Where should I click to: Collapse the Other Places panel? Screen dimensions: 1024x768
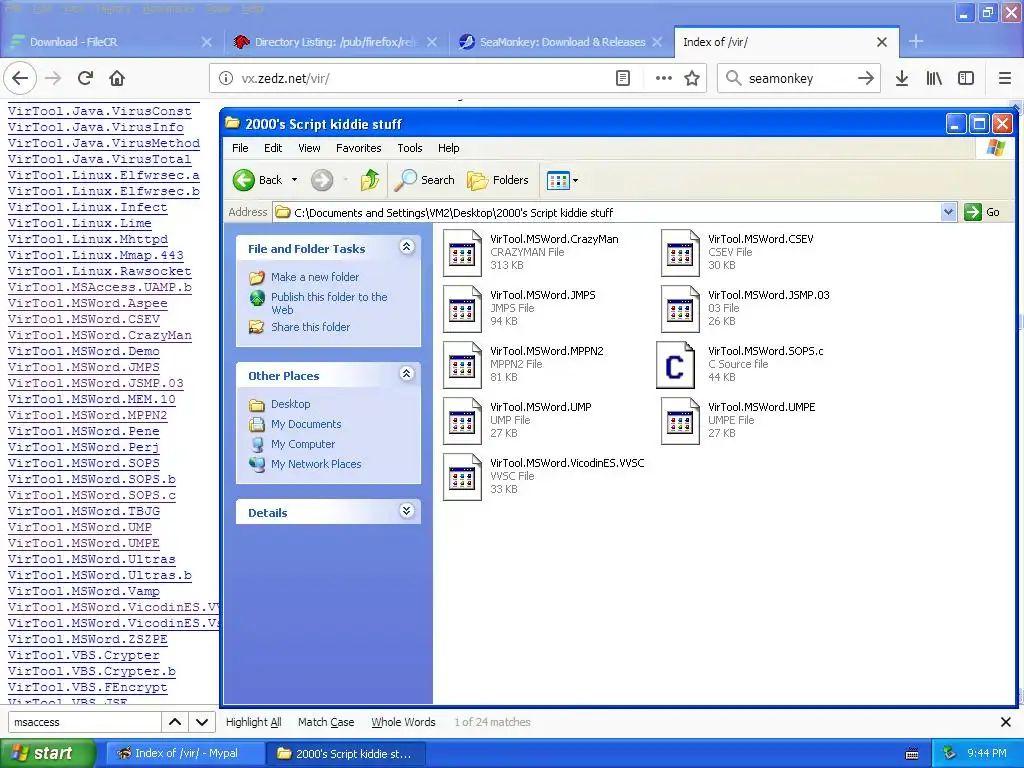[x=407, y=374]
